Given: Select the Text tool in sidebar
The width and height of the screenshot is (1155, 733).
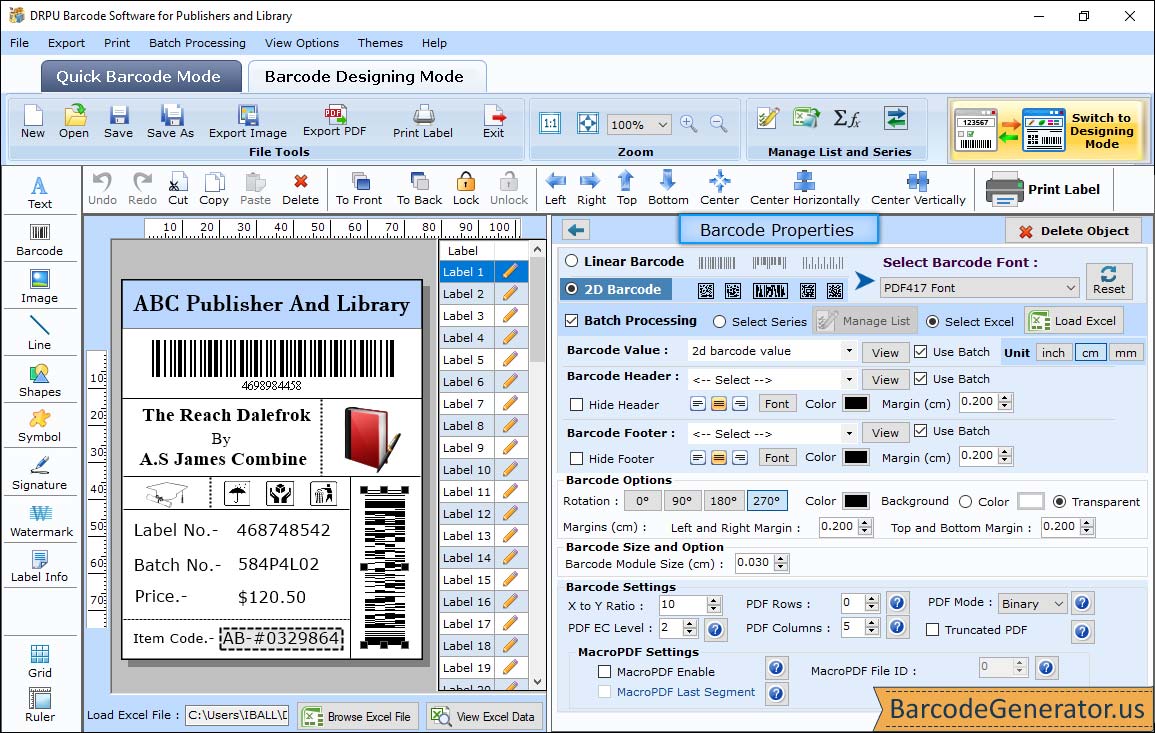Looking at the screenshot, I should [x=40, y=192].
